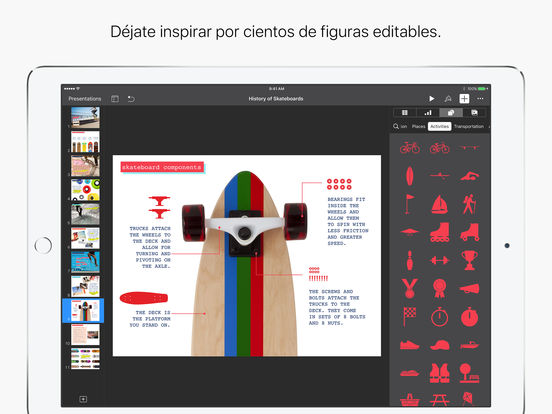Insert the speedboat shape

tap(470, 345)
